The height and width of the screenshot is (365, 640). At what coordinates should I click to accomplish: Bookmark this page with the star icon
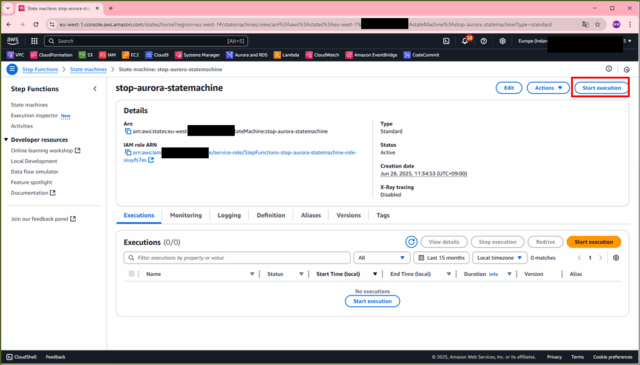pos(598,24)
